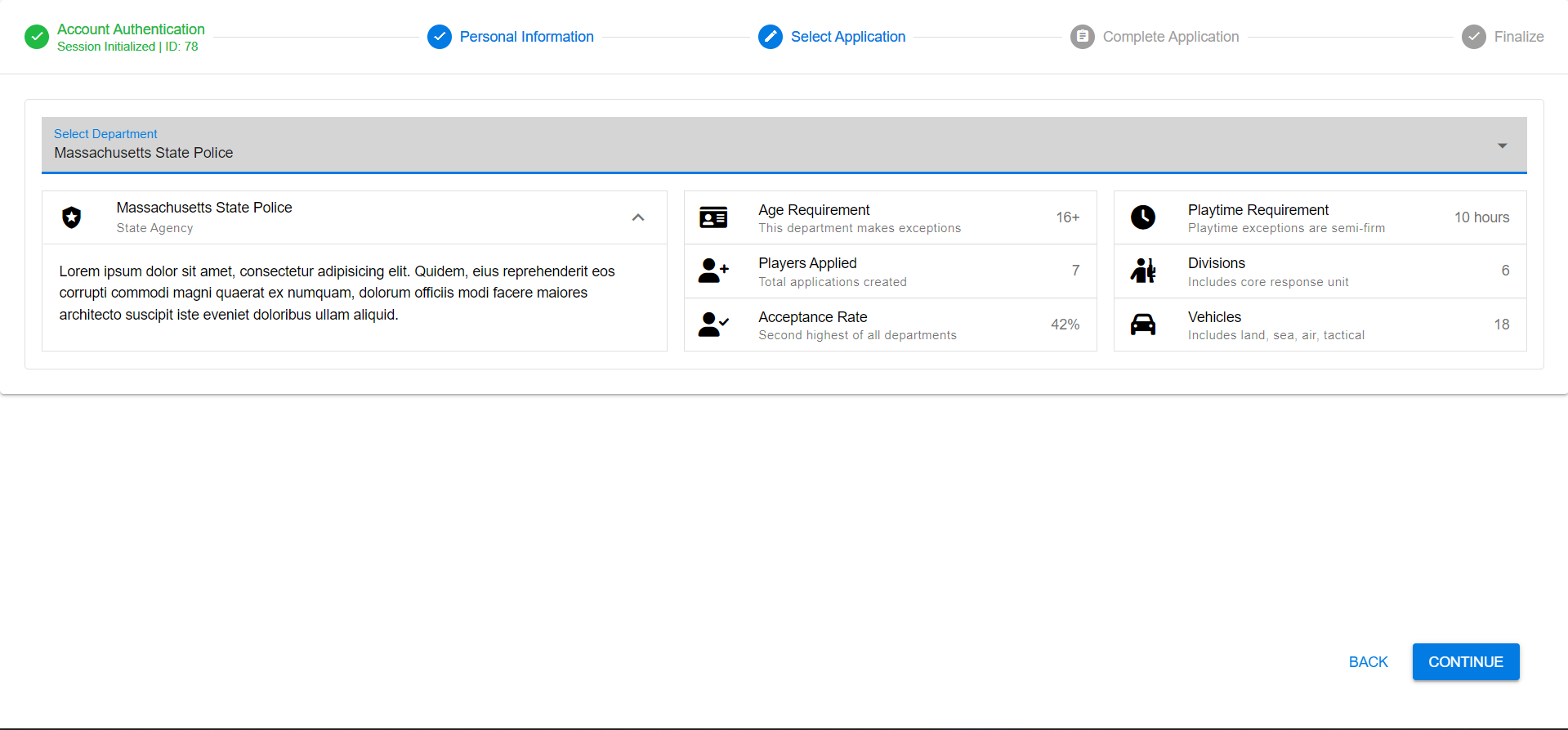Click 'This department makes exceptions' subtitle

click(860, 228)
